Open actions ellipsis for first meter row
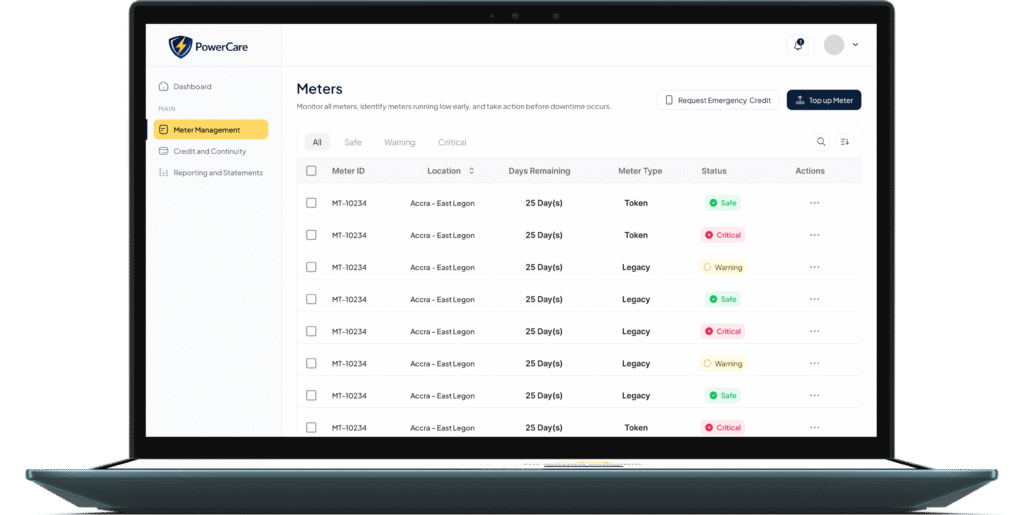The width and height of the screenshot is (1024, 515). (814, 203)
